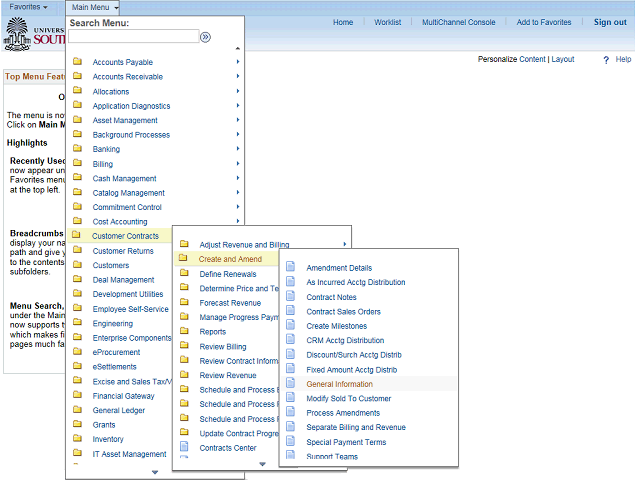Image resolution: width=640 pixels, height=480 pixels.
Task: Click the Amendment Details document icon
Action: point(291,267)
